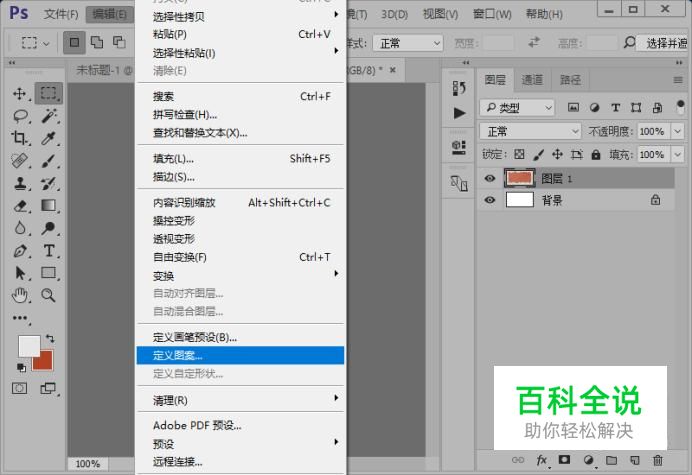This screenshot has width=692, height=475.
Task: Toggle adjustment layer filter
Action: click(x=594, y=107)
